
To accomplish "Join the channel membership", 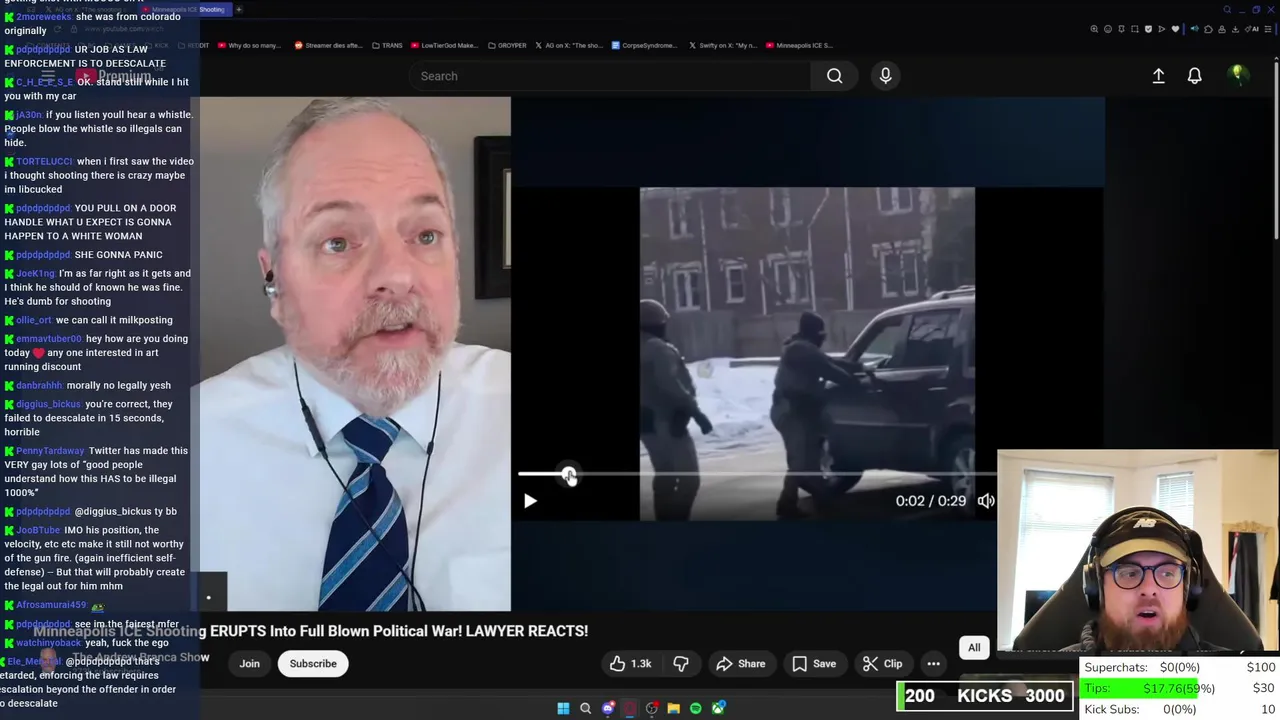I will [x=249, y=663].
